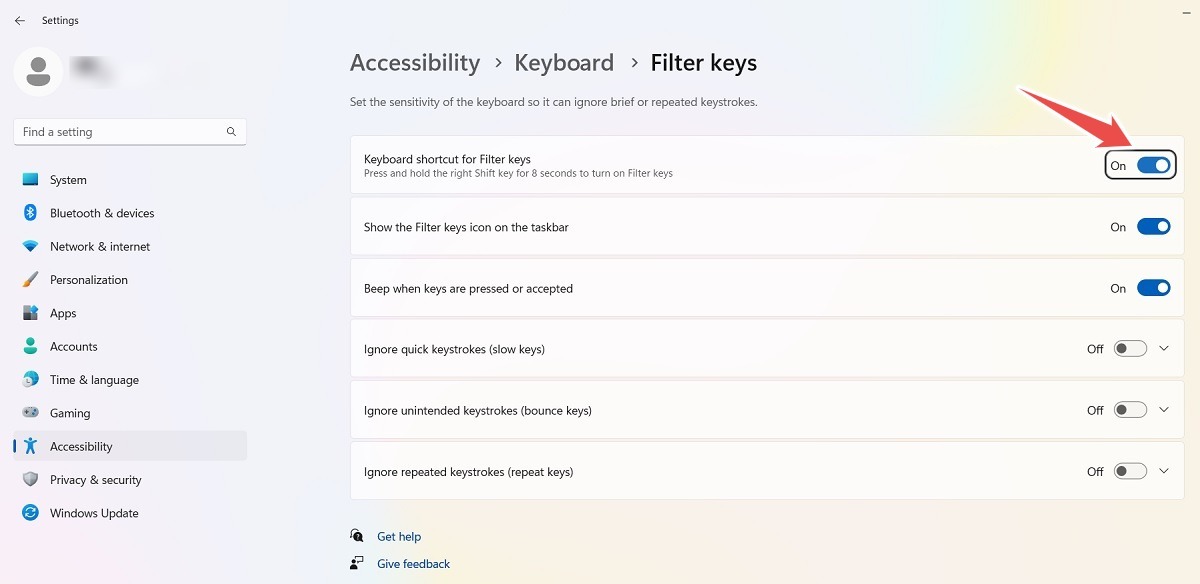Select Bluetooth & devices in the sidebar
The image size is (1200, 584).
coord(102,212)
